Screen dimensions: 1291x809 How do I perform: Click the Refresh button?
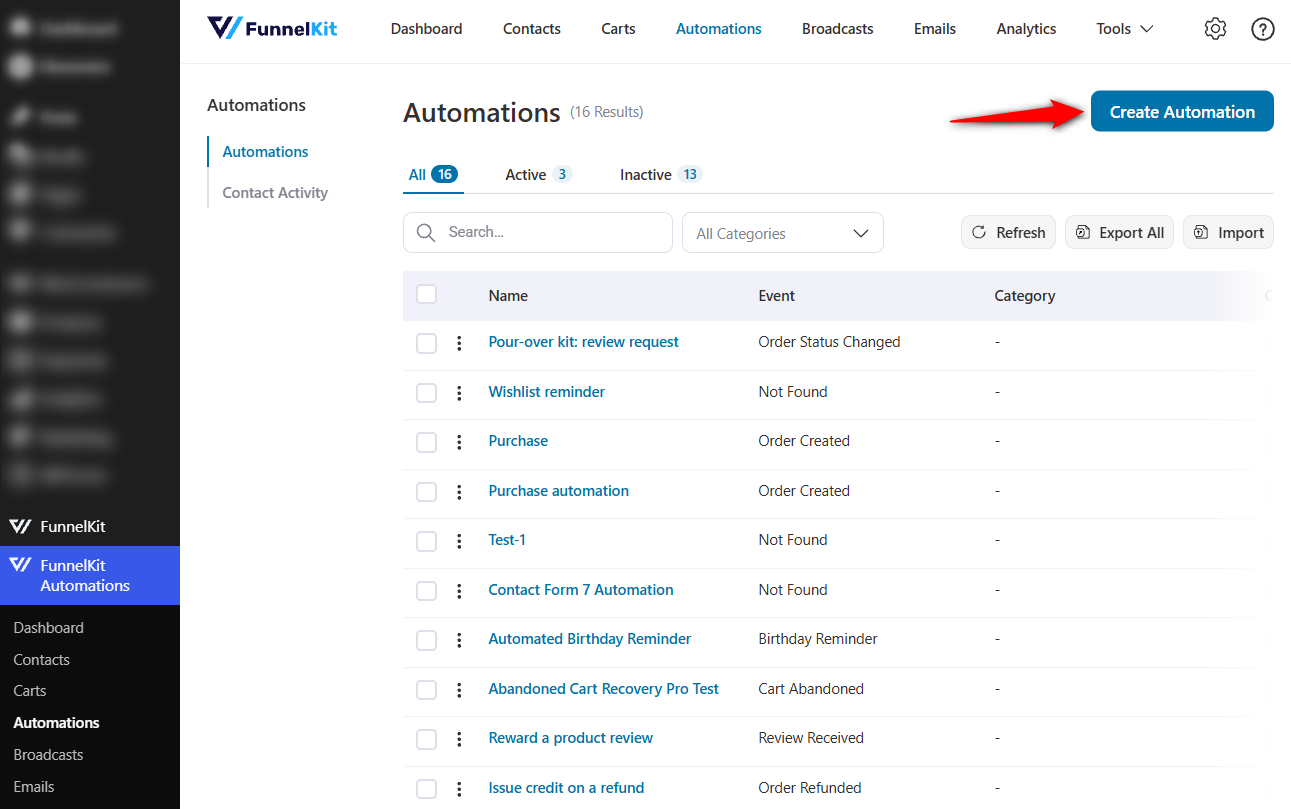(1008, 232)
